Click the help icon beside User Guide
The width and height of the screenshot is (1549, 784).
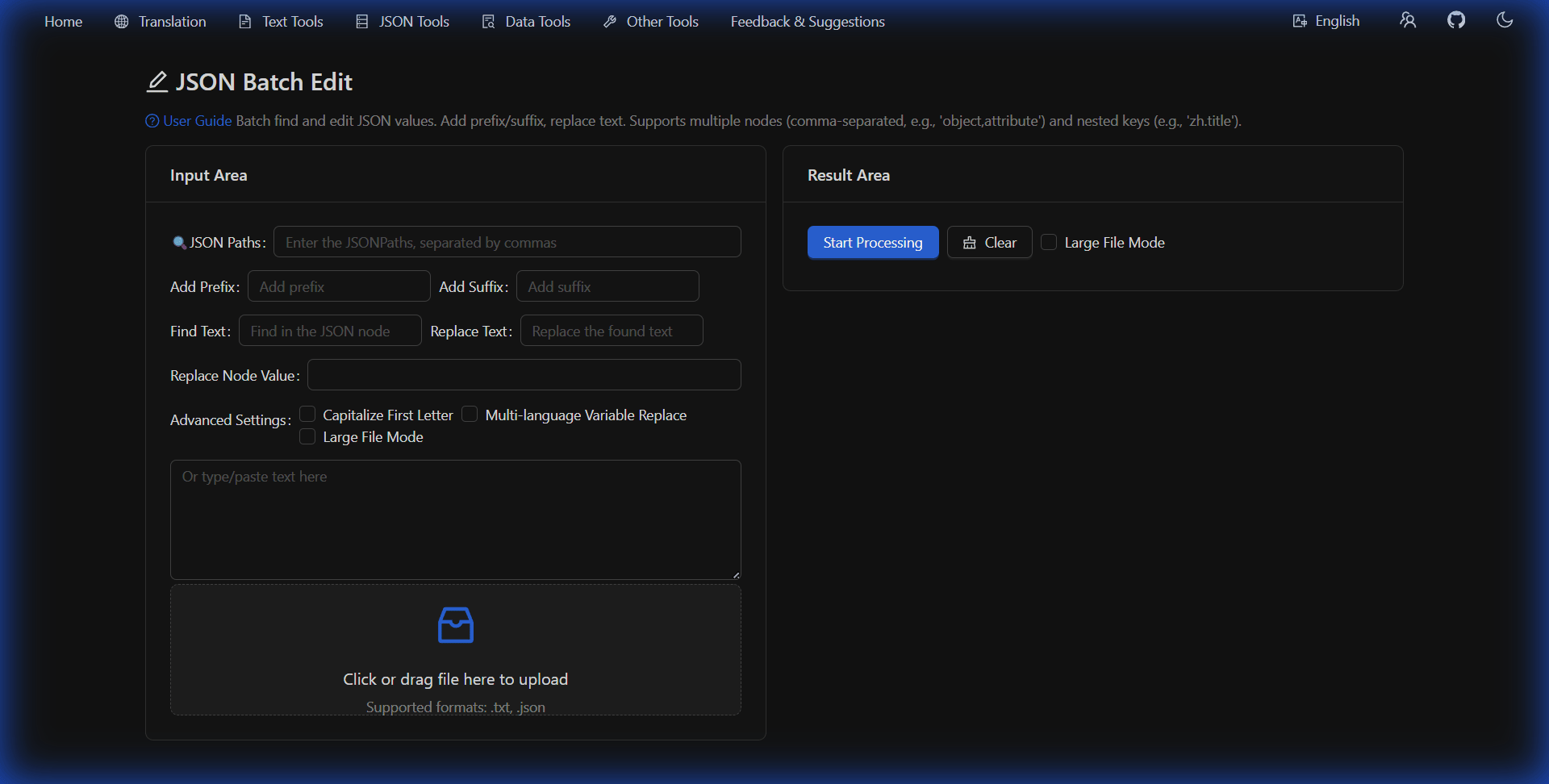point(152,121)
